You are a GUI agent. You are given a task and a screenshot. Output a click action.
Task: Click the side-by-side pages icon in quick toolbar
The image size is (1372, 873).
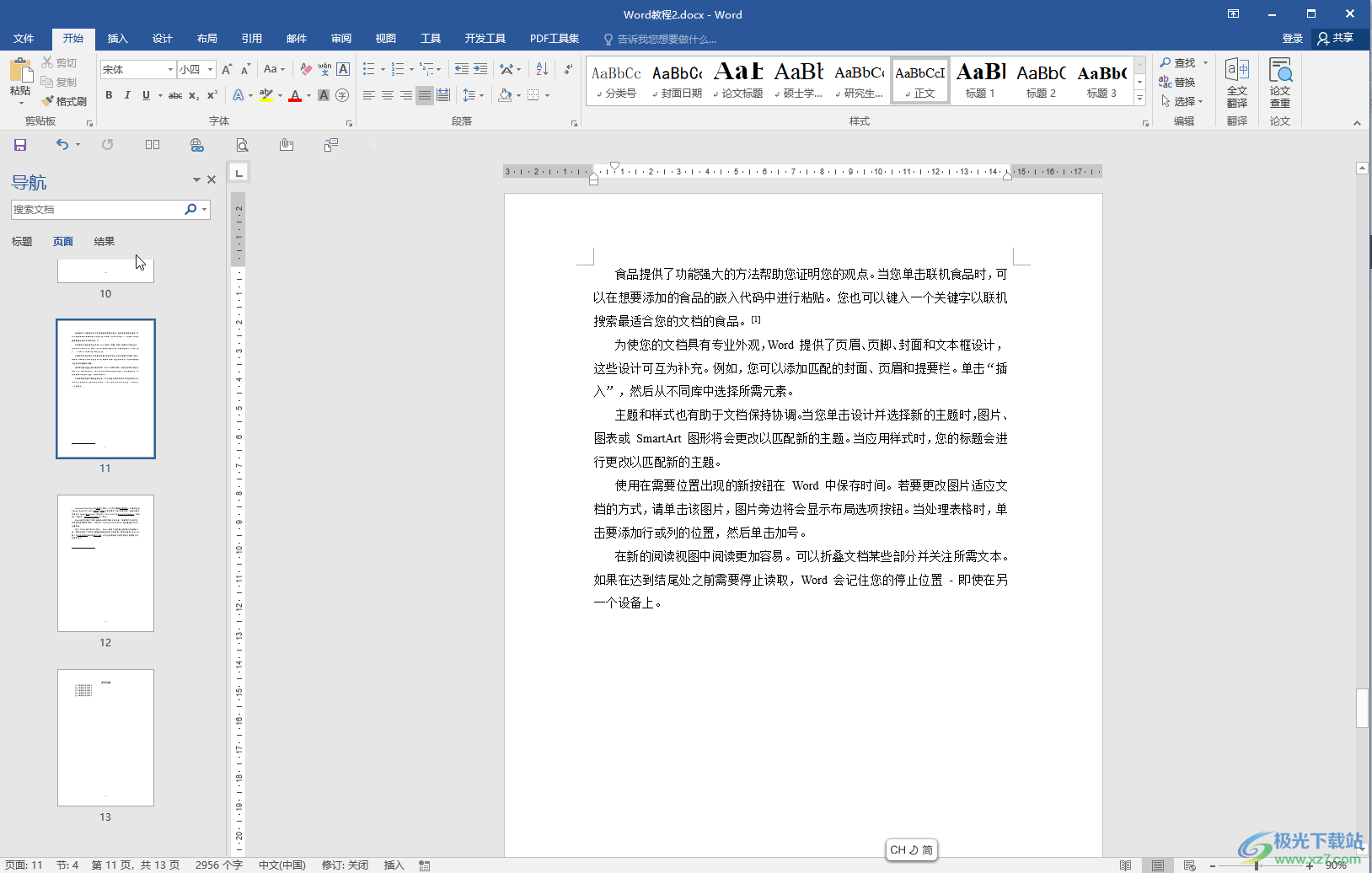tap(153, 145)
